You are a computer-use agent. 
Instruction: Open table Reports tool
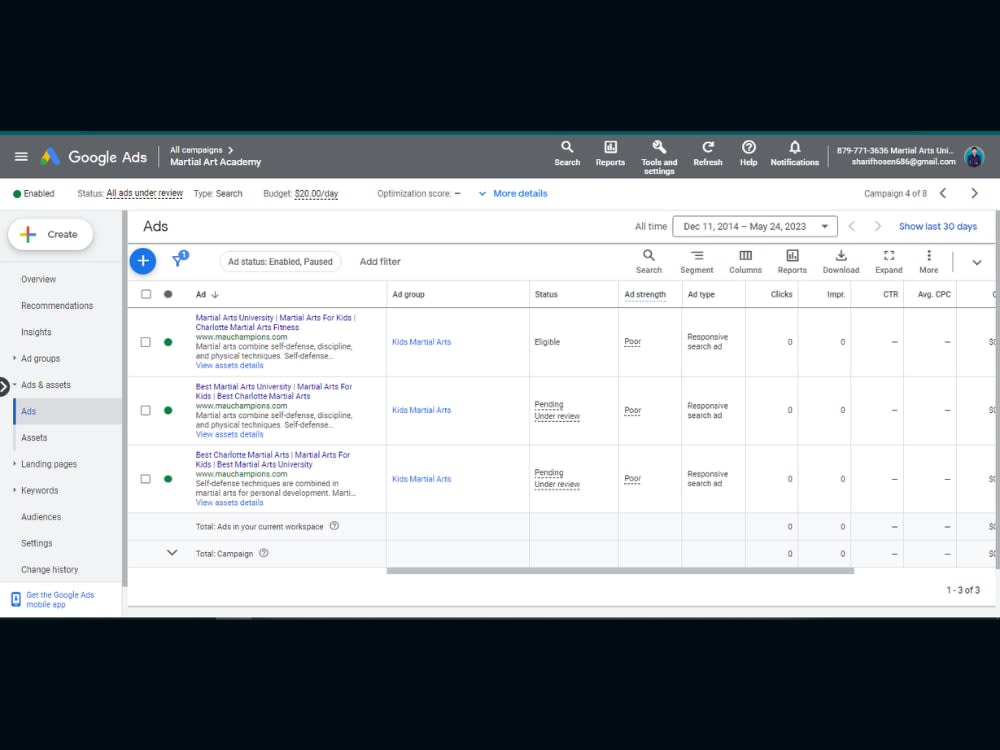click(x=792, y=261)
